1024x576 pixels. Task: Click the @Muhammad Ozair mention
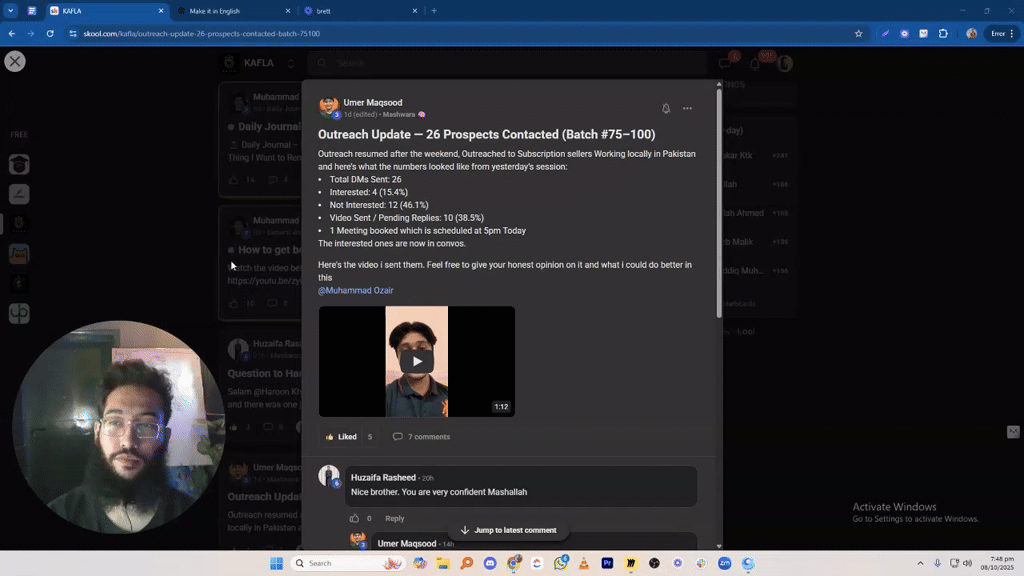(355, 291)
